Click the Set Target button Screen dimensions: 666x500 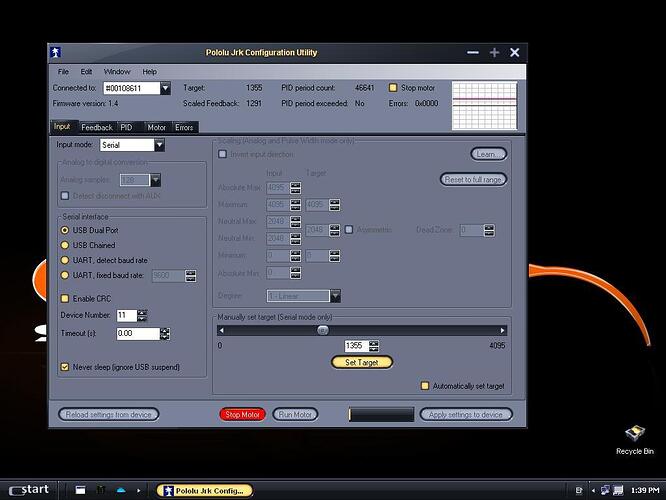point(361,362)
